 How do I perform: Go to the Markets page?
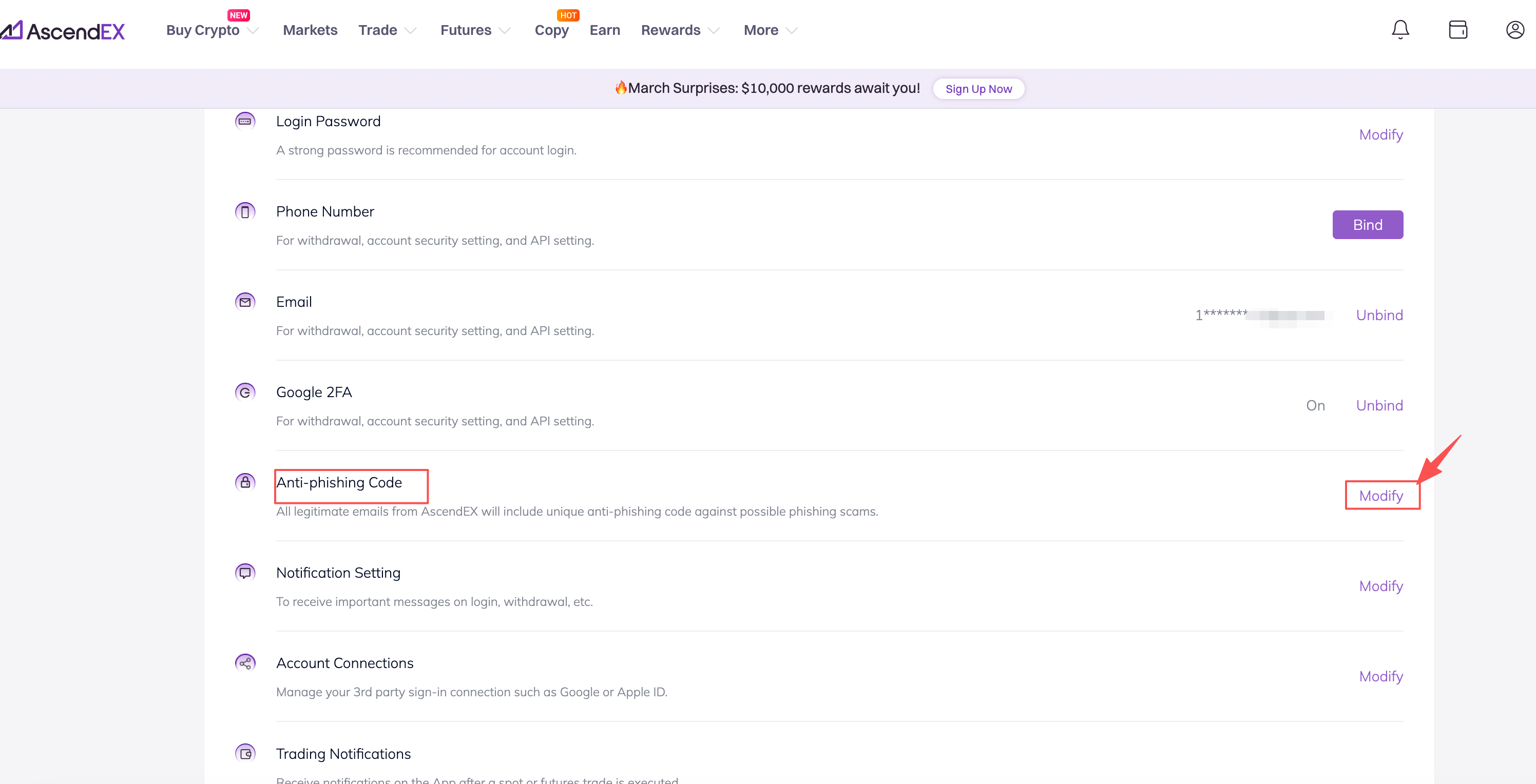pyautogui.click(x=310, y=30)
